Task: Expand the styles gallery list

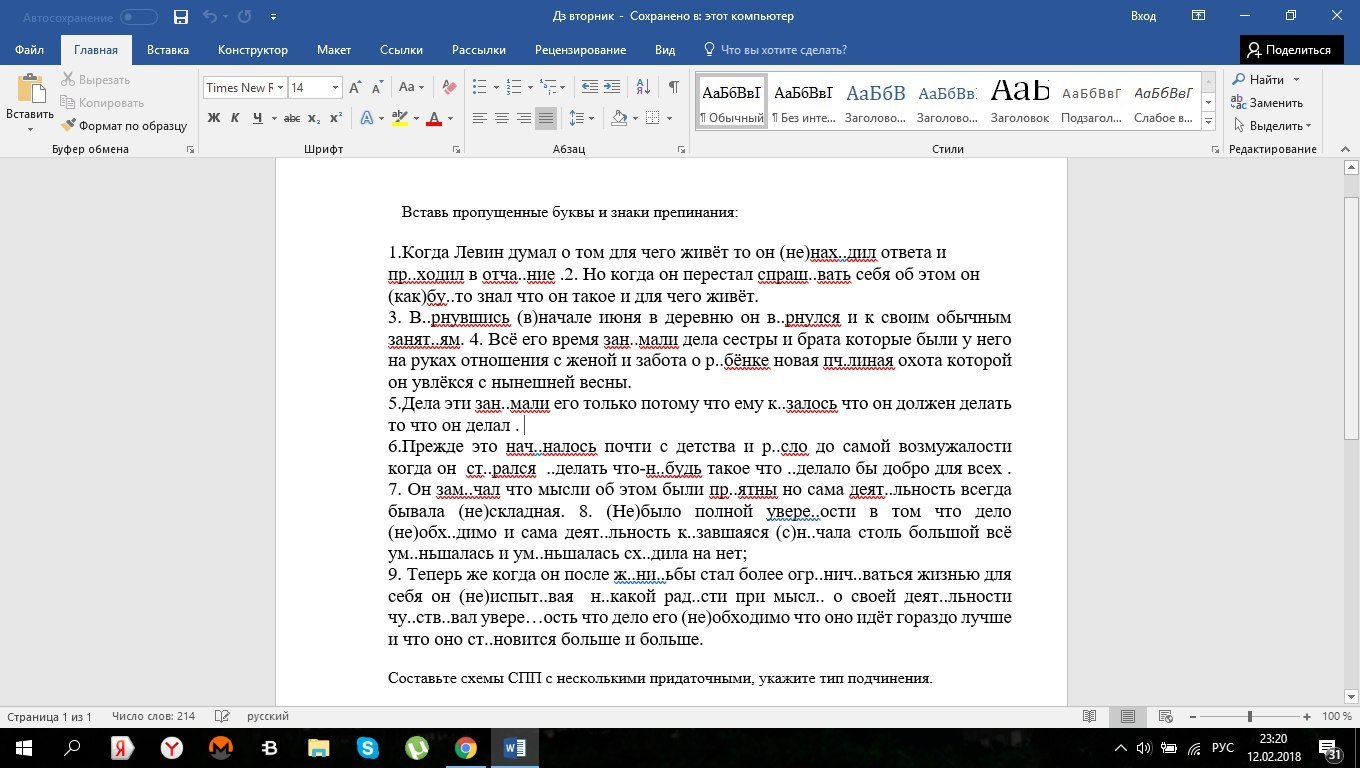Action: point(1208,122)
